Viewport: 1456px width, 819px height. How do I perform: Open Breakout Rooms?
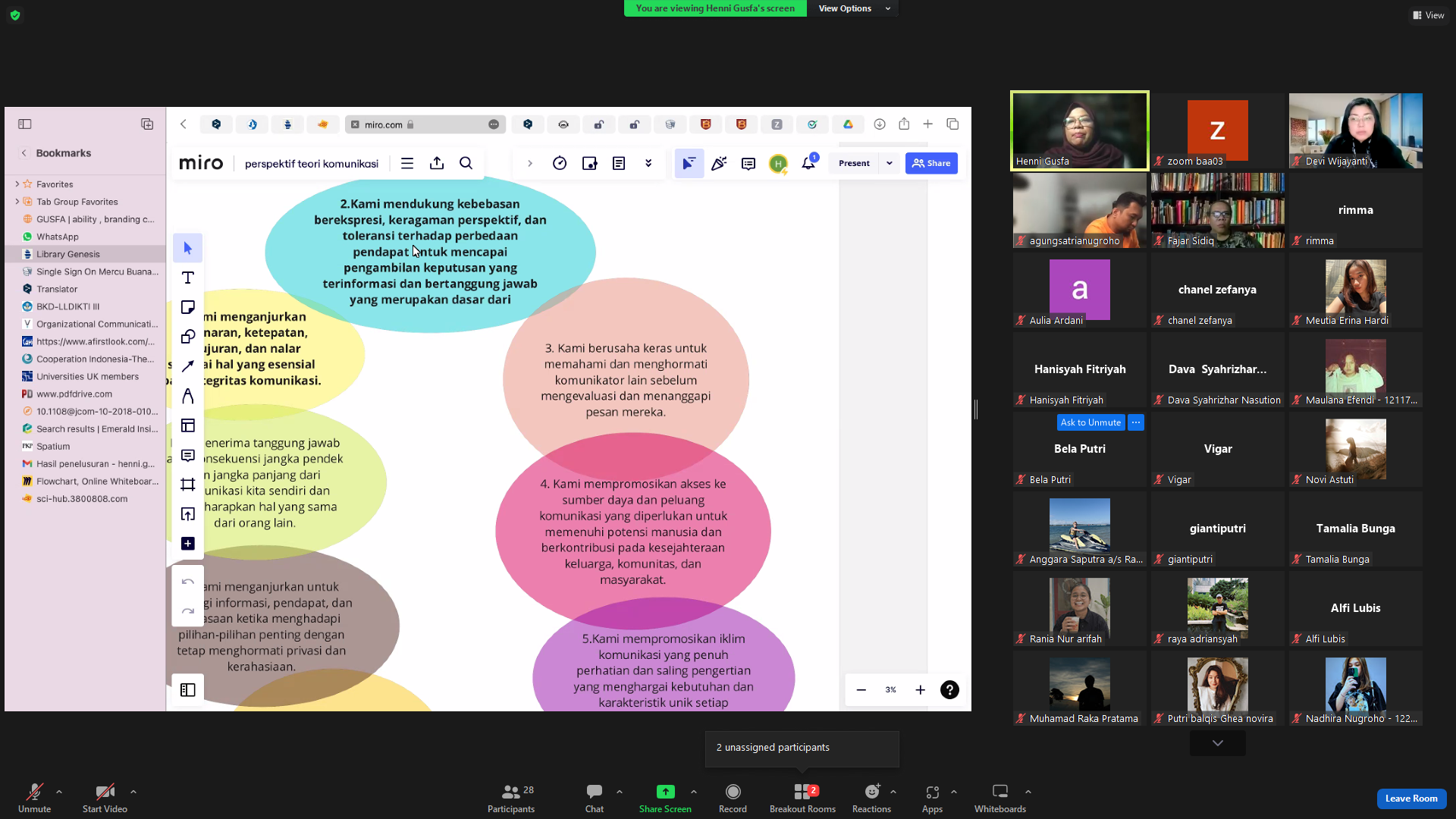click(802, 799)
